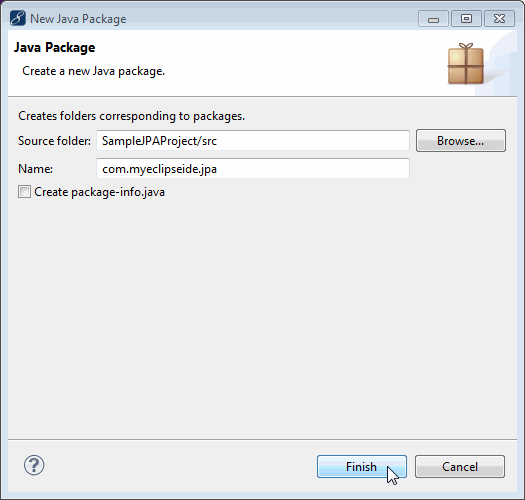Open context help with the question mark icon
Image resolution: width=525 pixels, height=500 pixels.
(x=34, y=465)
